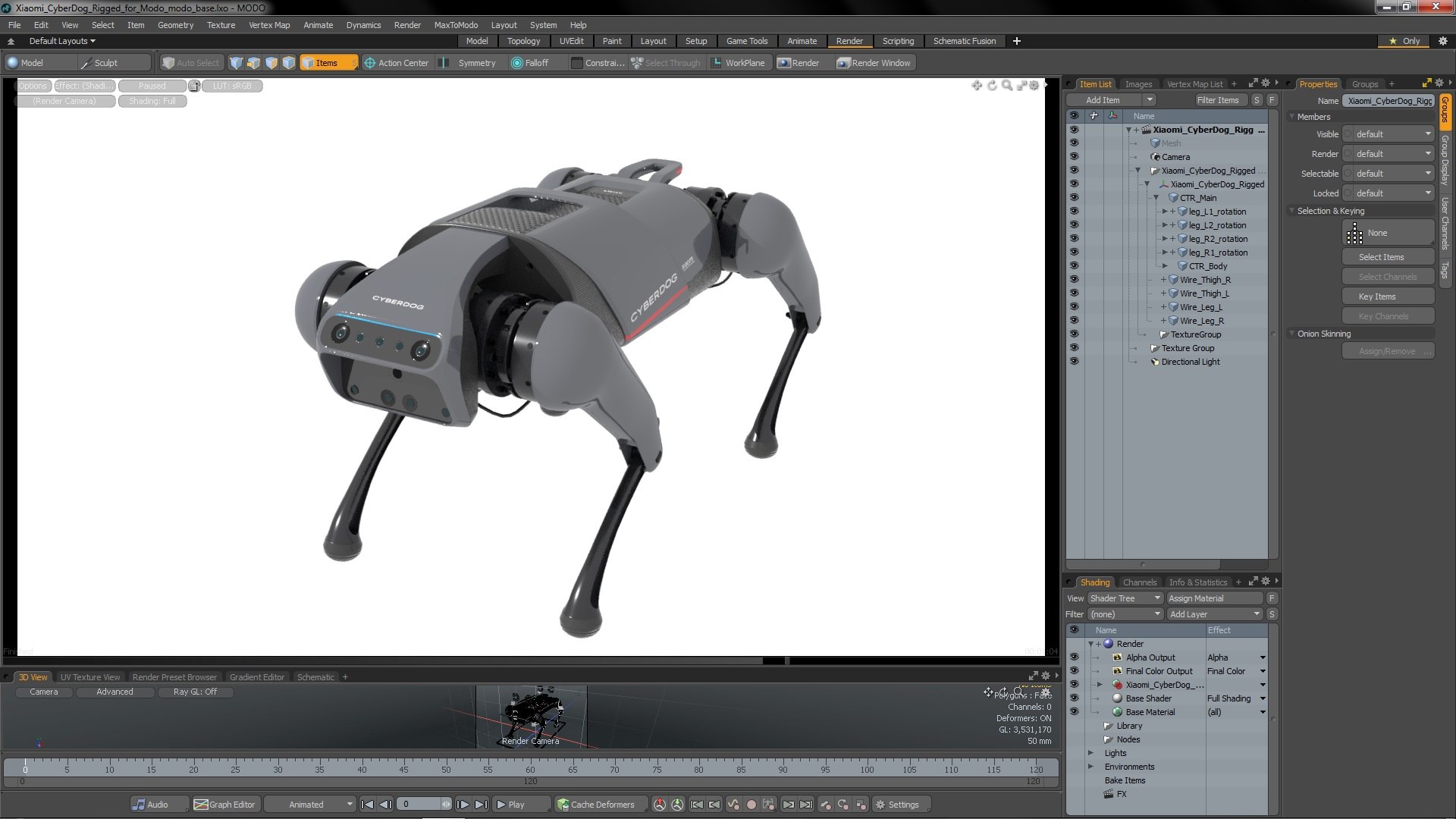Select Vertices selection mode icon

click(x=236, y=63)
